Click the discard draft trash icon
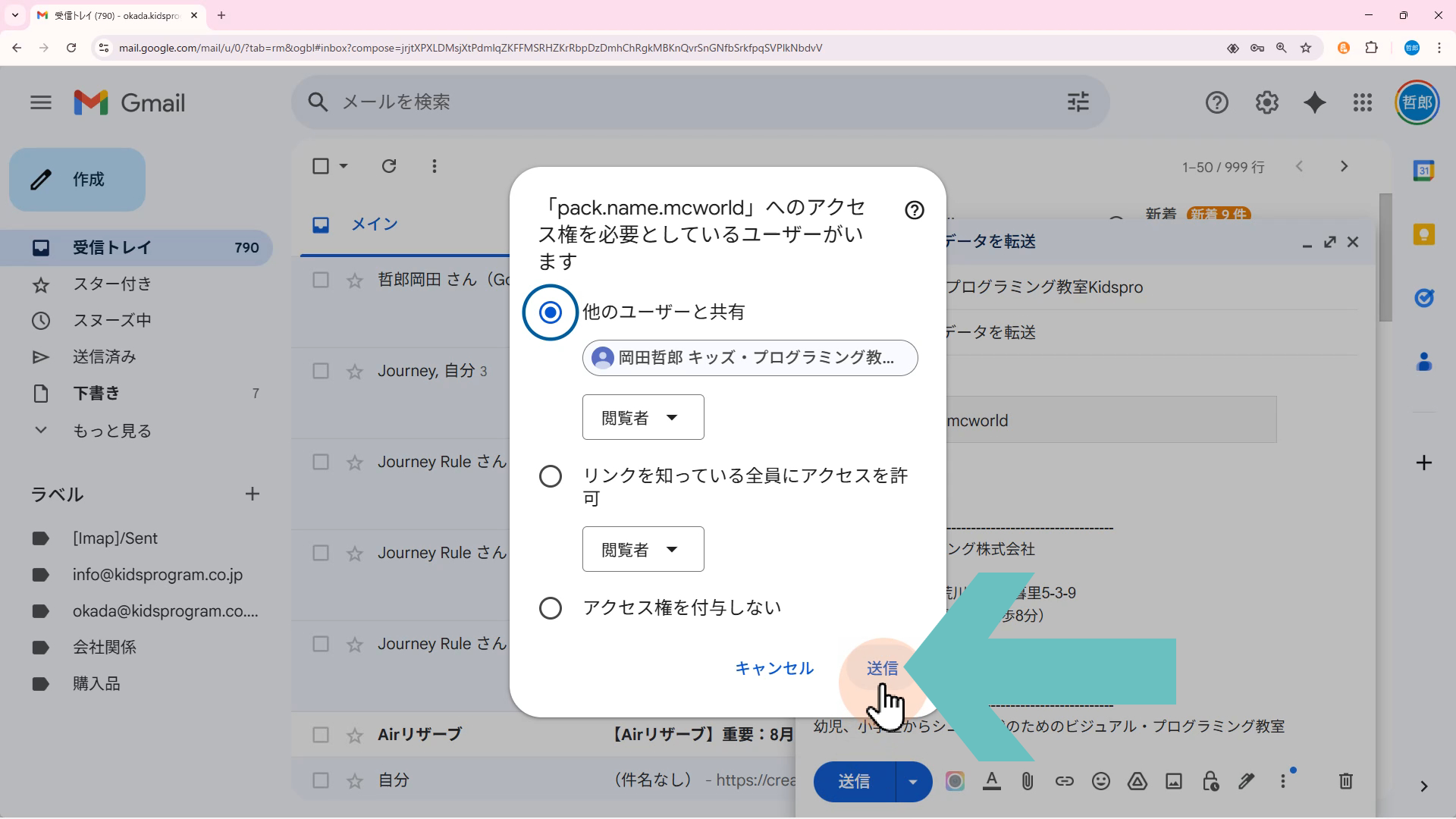This screenshot has height=819, width=1456. (1345, 781)
